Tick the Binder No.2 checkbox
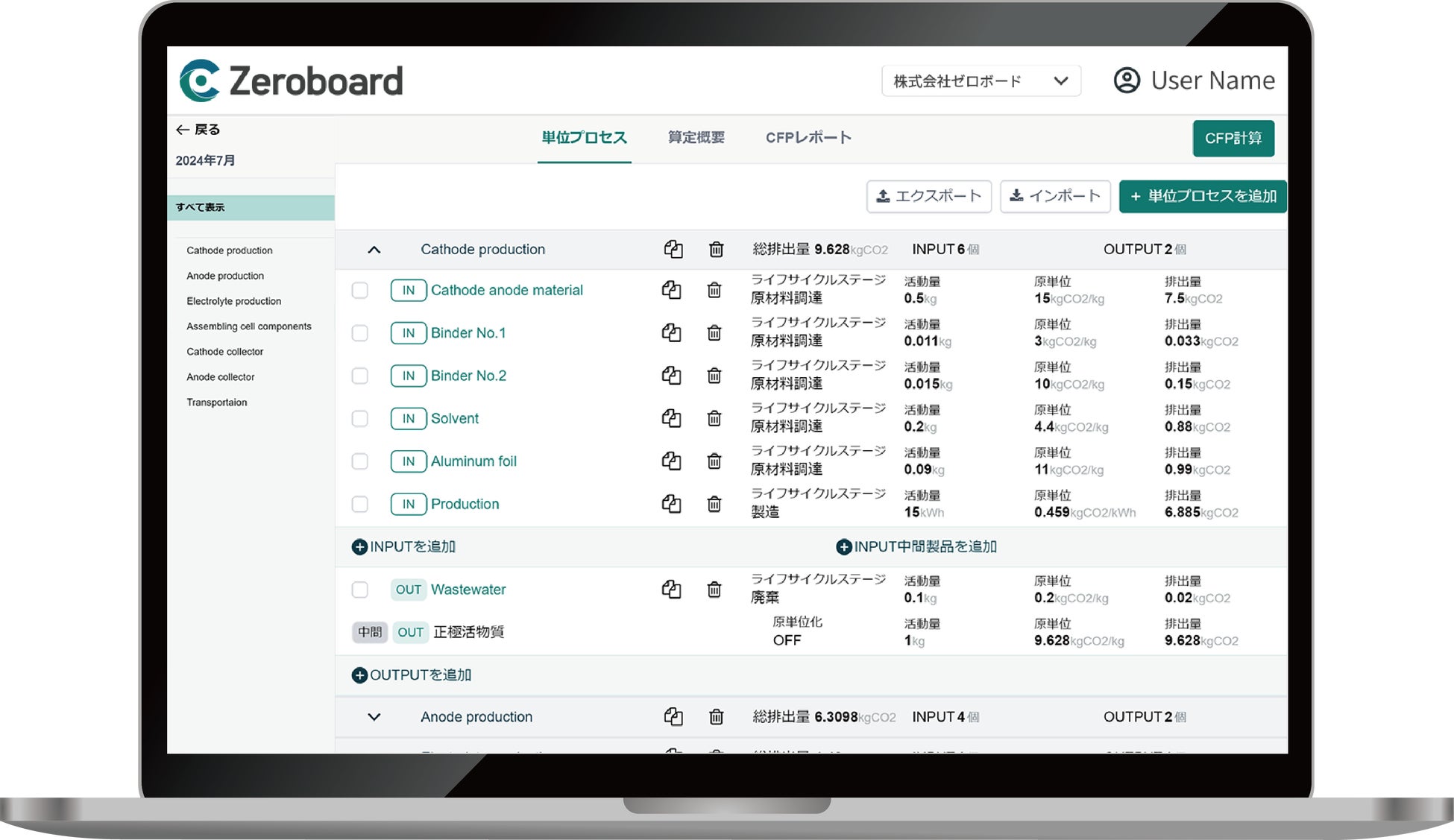Image resolution: width=1454 pixels, height=840 pixels. tap(360, 376)
